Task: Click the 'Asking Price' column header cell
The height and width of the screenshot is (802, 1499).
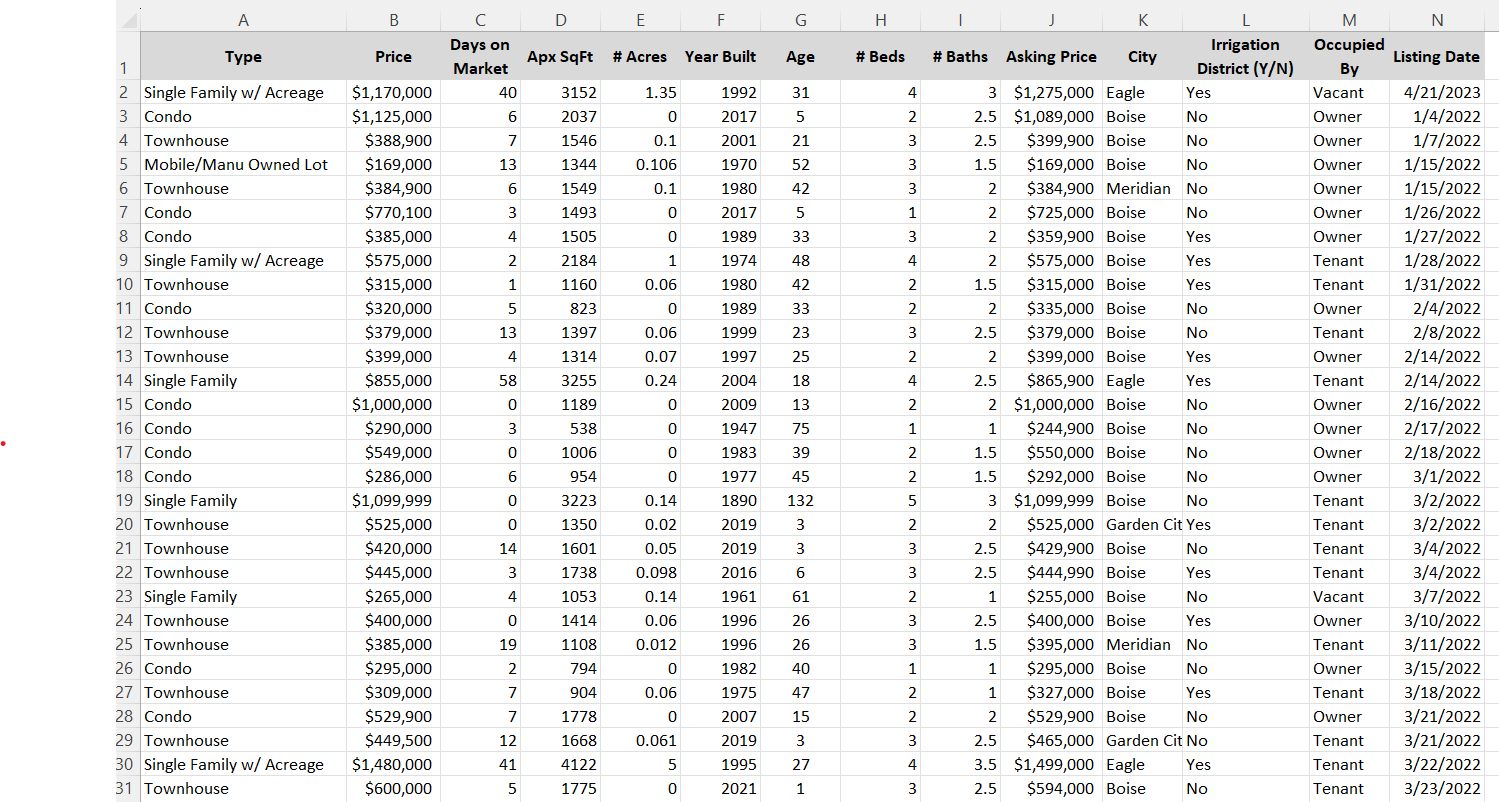Action: [1051, 57]
